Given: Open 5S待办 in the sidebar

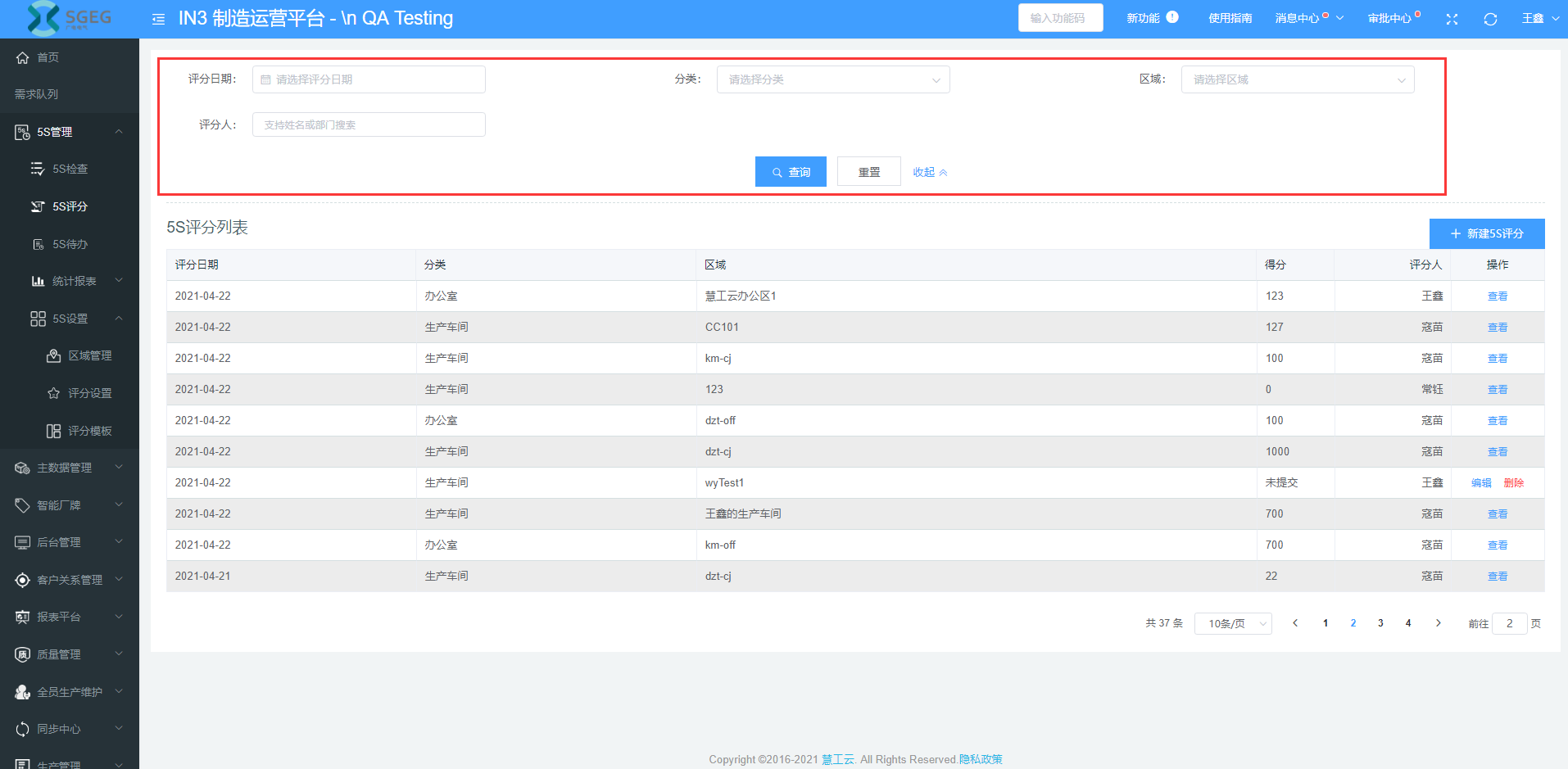Looking at the screenshot, I should (70, 244).
